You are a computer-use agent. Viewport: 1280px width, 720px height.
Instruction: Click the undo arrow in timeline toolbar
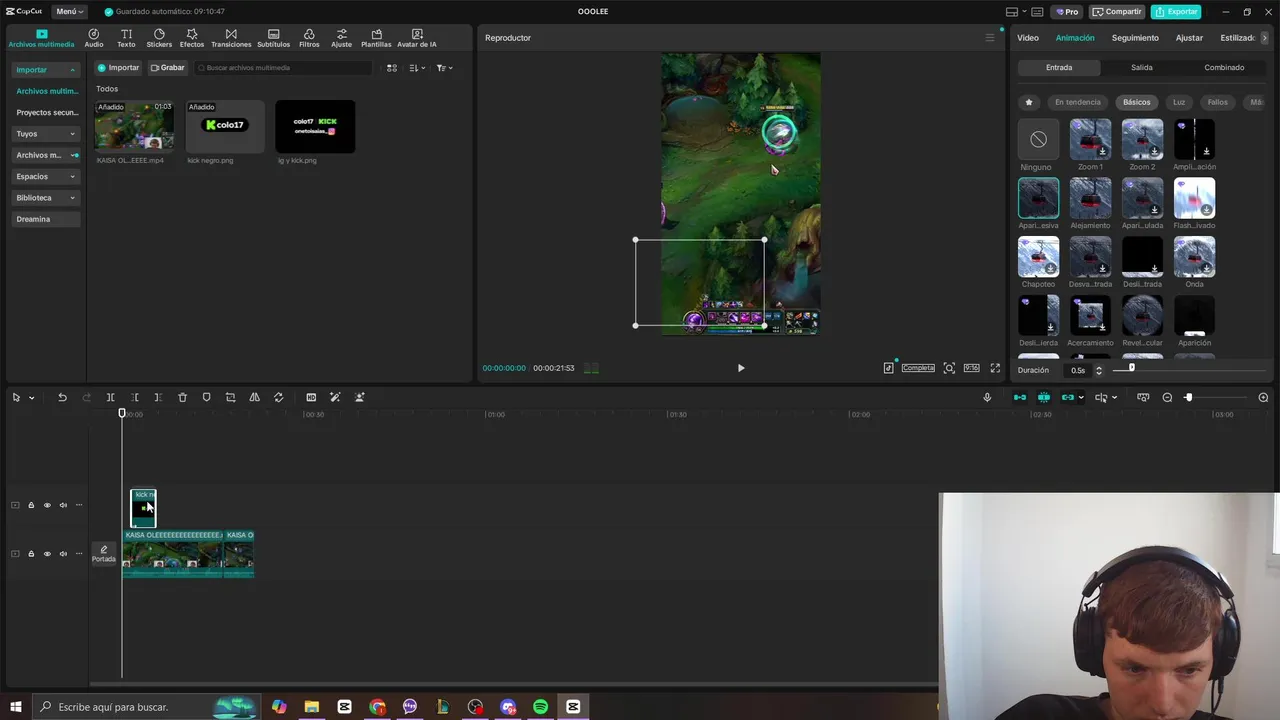[x=62, y=397]
